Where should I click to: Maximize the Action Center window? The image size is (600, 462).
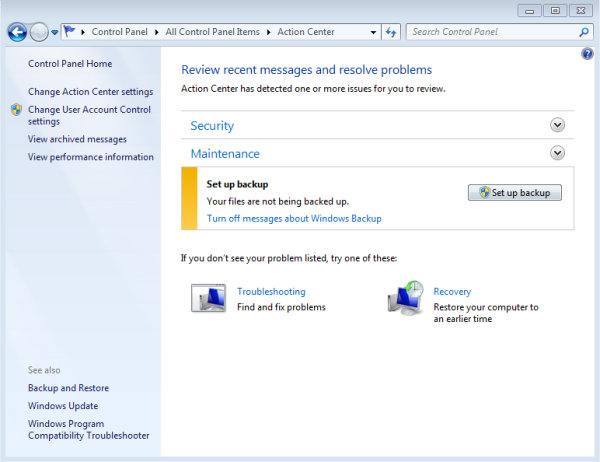pos(555,11)
